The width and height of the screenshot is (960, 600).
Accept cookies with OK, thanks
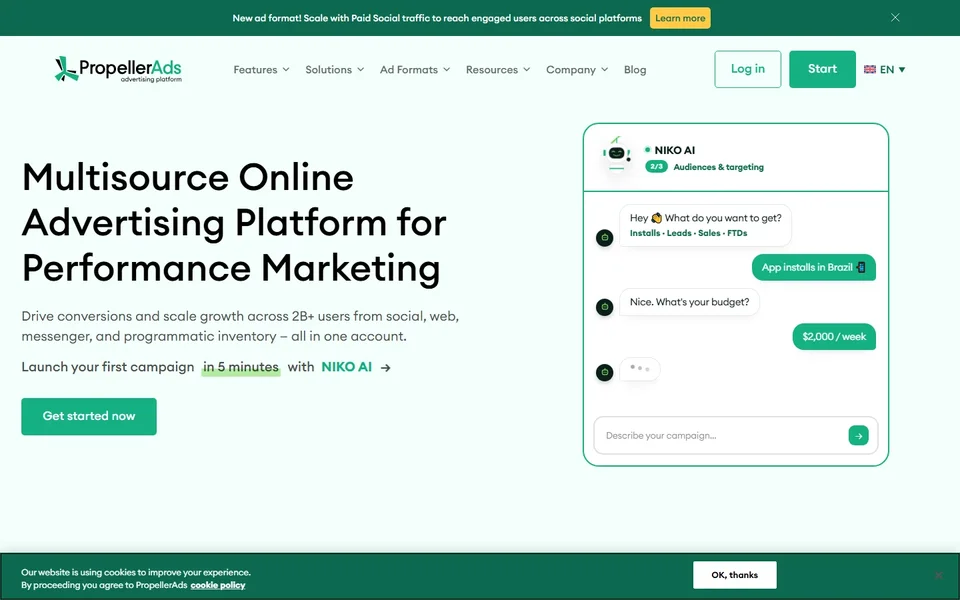[x=735, y=575]
